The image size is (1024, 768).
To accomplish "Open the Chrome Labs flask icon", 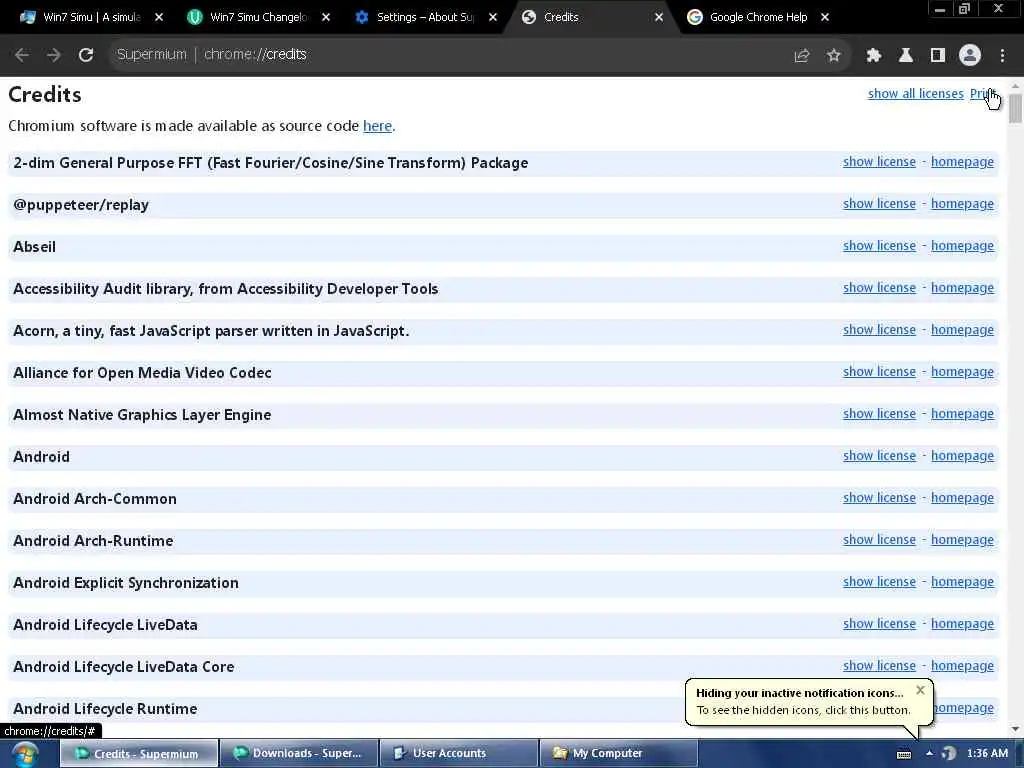I will (x=906, y=56).
